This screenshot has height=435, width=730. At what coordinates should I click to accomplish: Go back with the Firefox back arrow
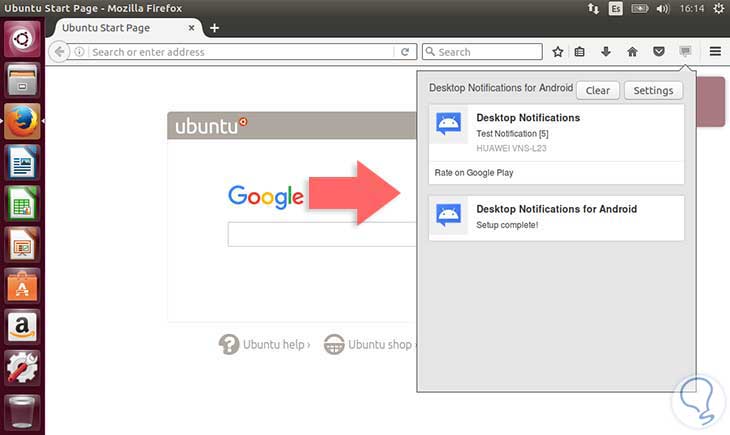[x=59, y=52]
